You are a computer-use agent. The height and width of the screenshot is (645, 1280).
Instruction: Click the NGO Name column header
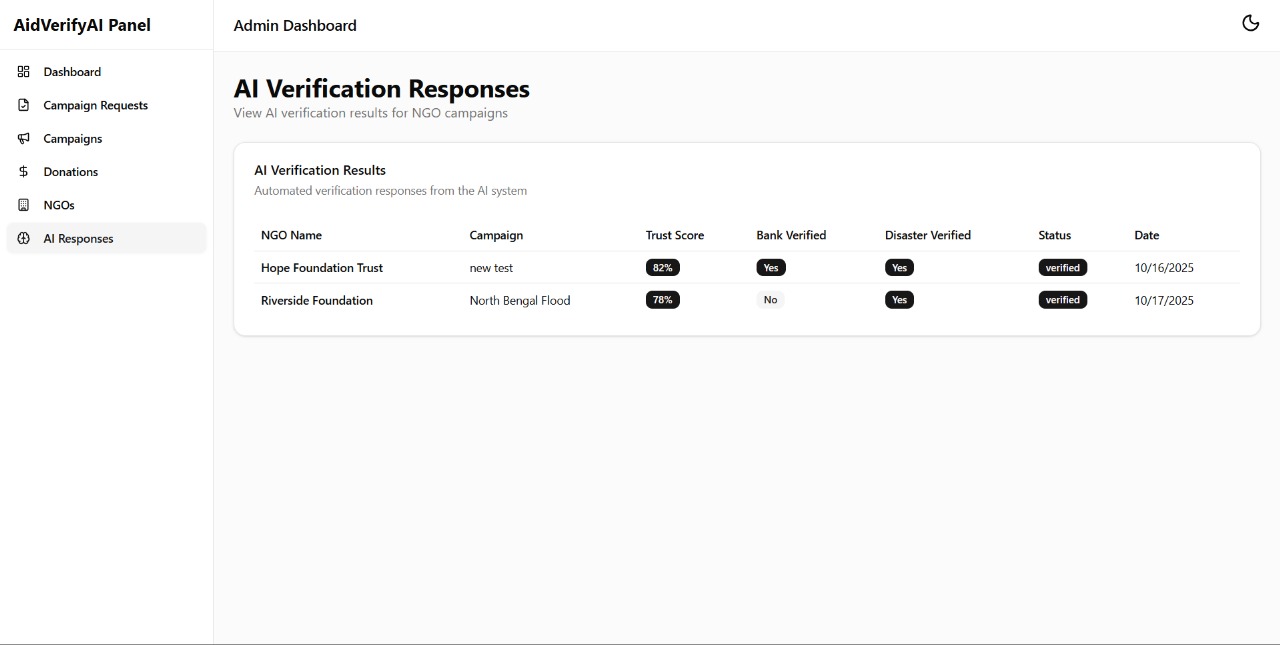pyautogui.click(x=291, y=235)
